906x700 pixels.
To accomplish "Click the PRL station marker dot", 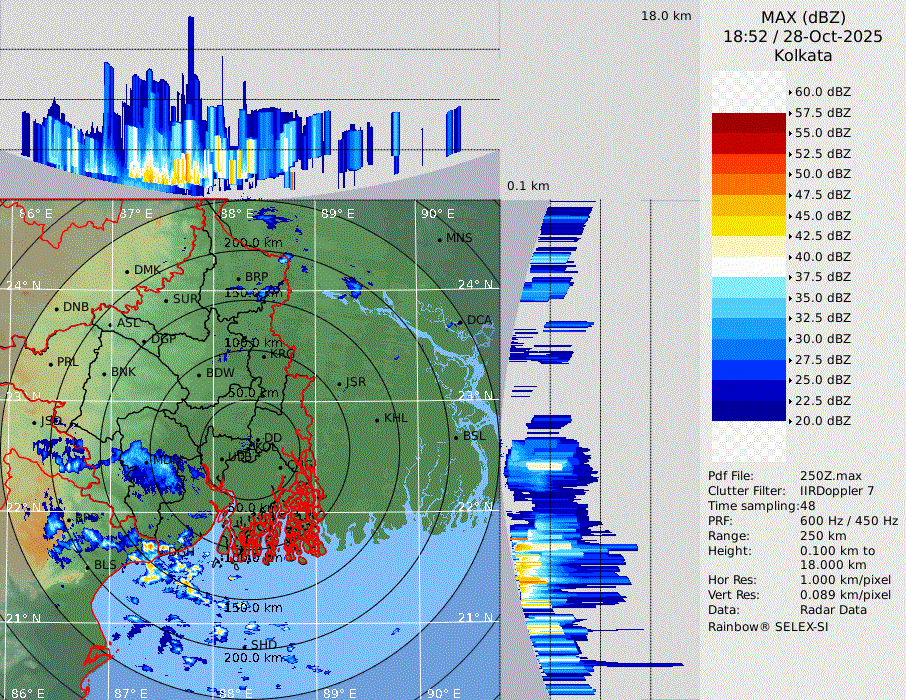I will coord(51,363).
